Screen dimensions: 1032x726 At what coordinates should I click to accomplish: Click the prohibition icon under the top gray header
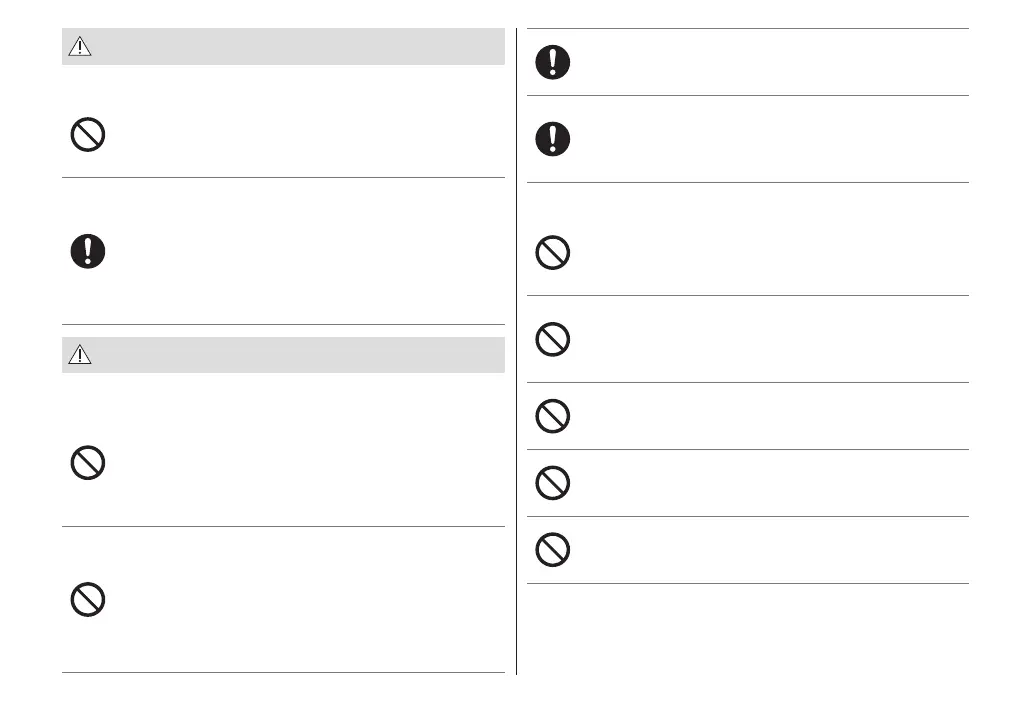pos(88,135)
